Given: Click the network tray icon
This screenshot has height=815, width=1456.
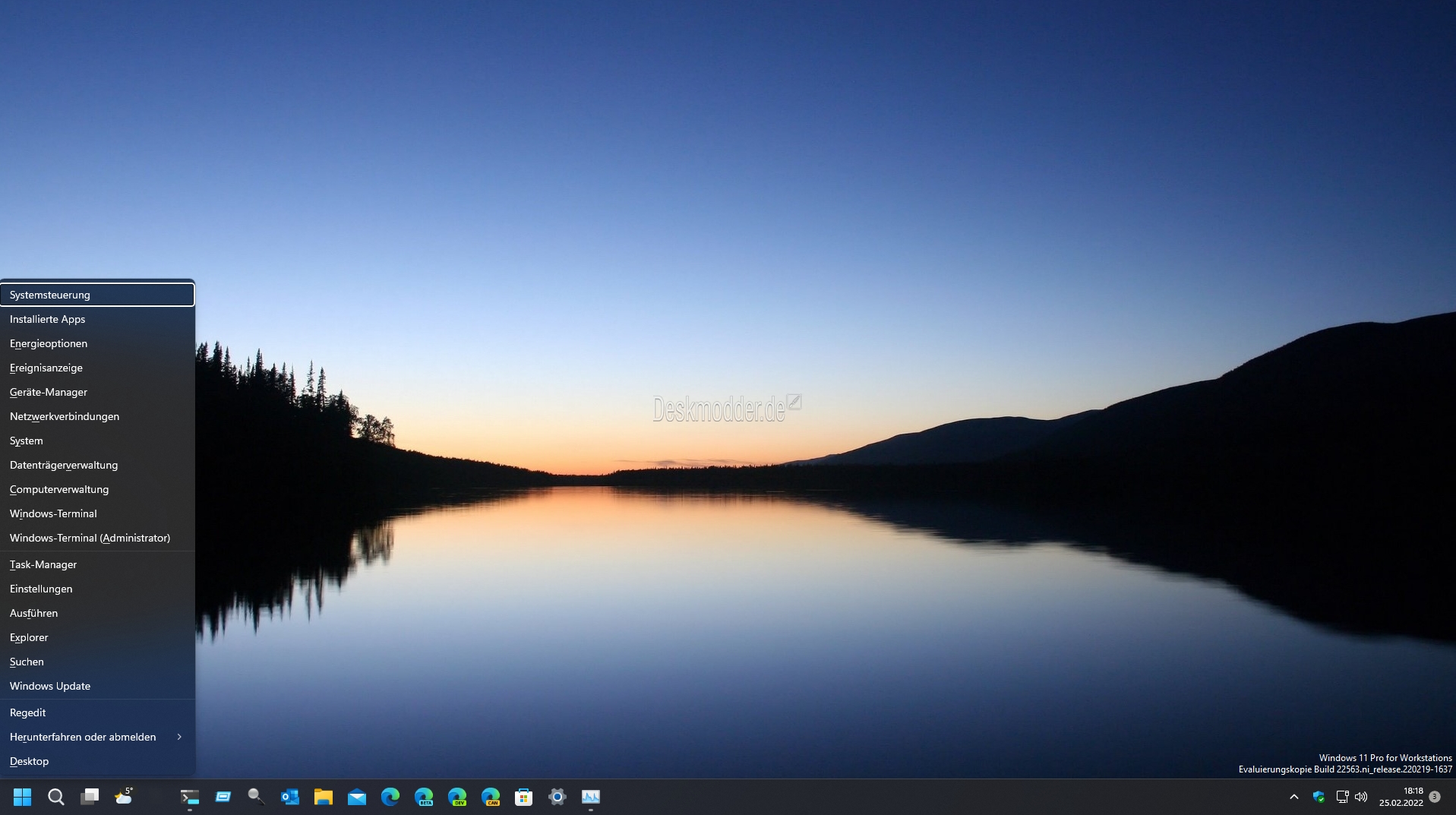Looking at the screenshot, I should [1342, 797].
